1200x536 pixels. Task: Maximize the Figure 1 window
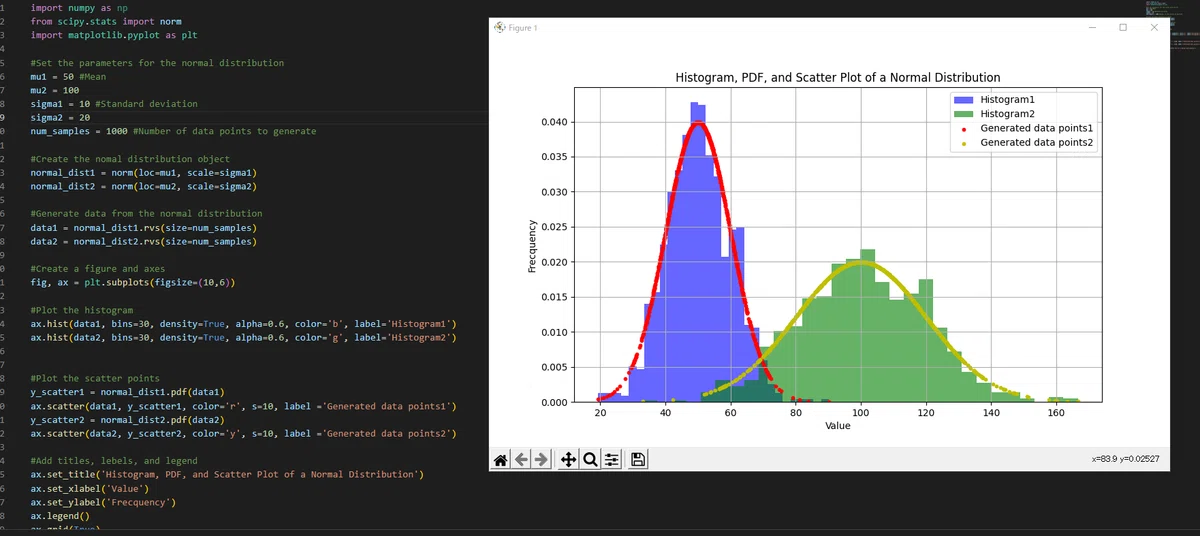(1123, 27)
